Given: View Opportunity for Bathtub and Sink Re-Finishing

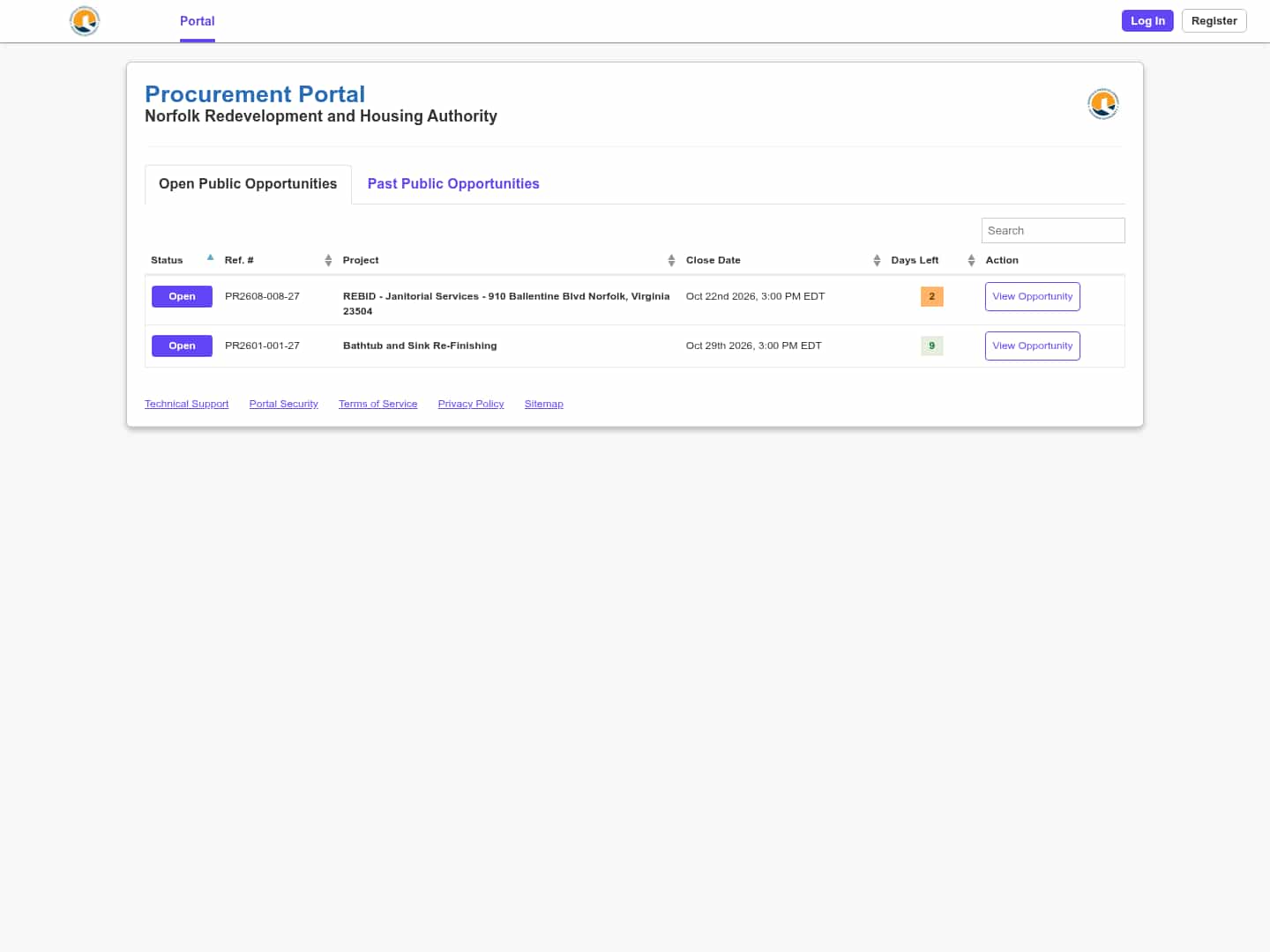Looking at the screenshot, I should tap(1032, 346).
